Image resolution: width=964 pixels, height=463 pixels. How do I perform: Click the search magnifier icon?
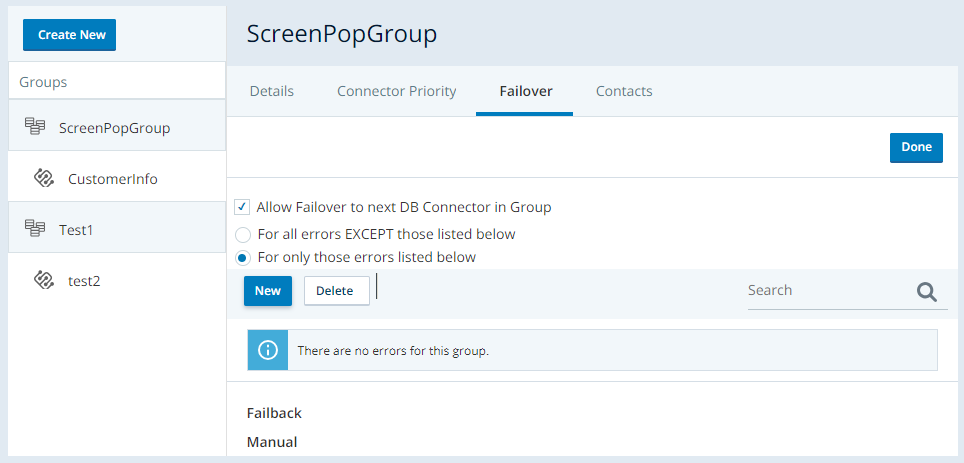[927, 291]
